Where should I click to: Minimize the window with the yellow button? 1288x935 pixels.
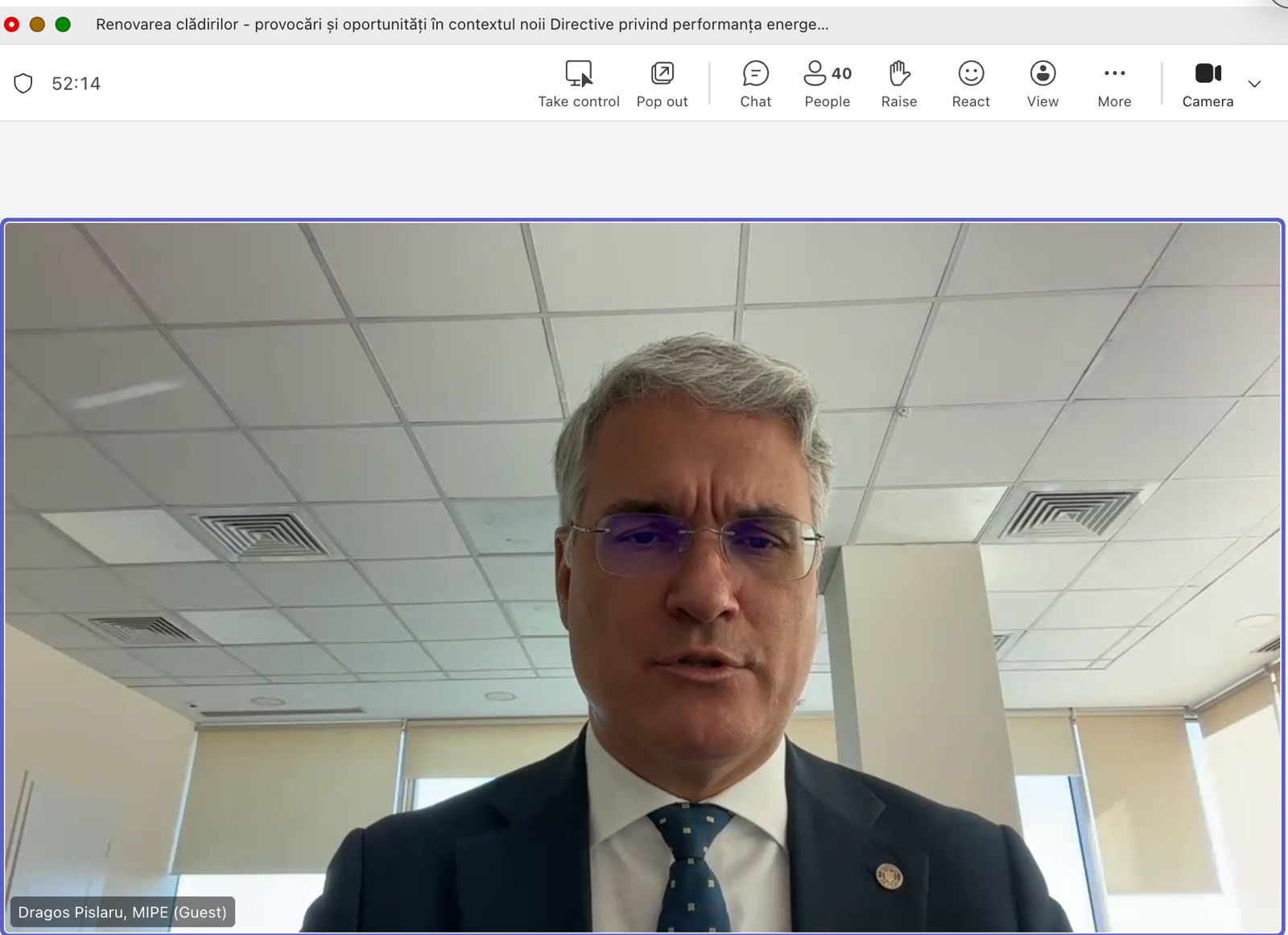click(37, 25)
